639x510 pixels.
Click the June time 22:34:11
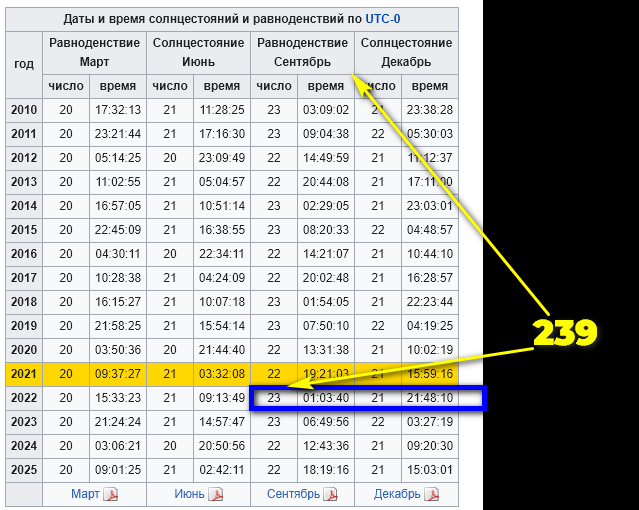click(222, 254)
